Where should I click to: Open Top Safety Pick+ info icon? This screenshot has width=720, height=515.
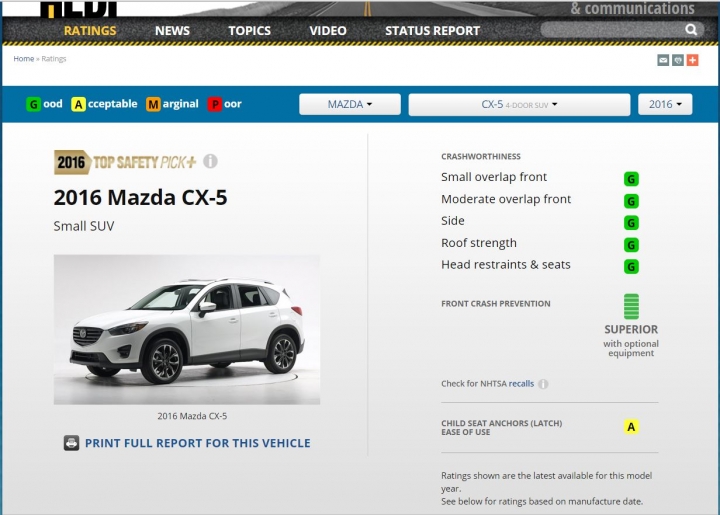click(x=210, y=161)
